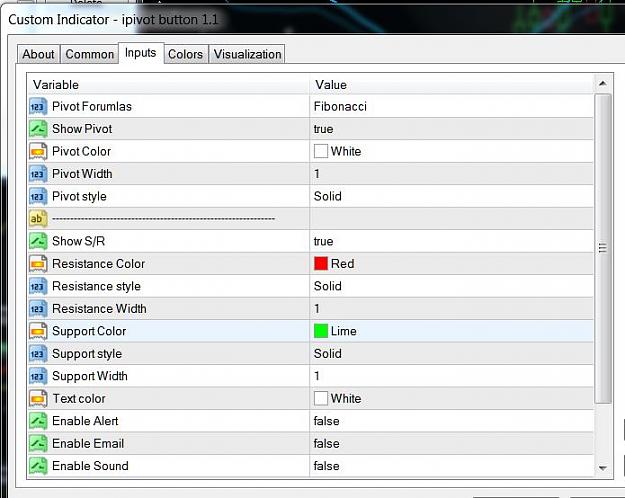Click the boolean icon beside Enable Email
The image size is (625, 498).
click(x=38, y=443)
